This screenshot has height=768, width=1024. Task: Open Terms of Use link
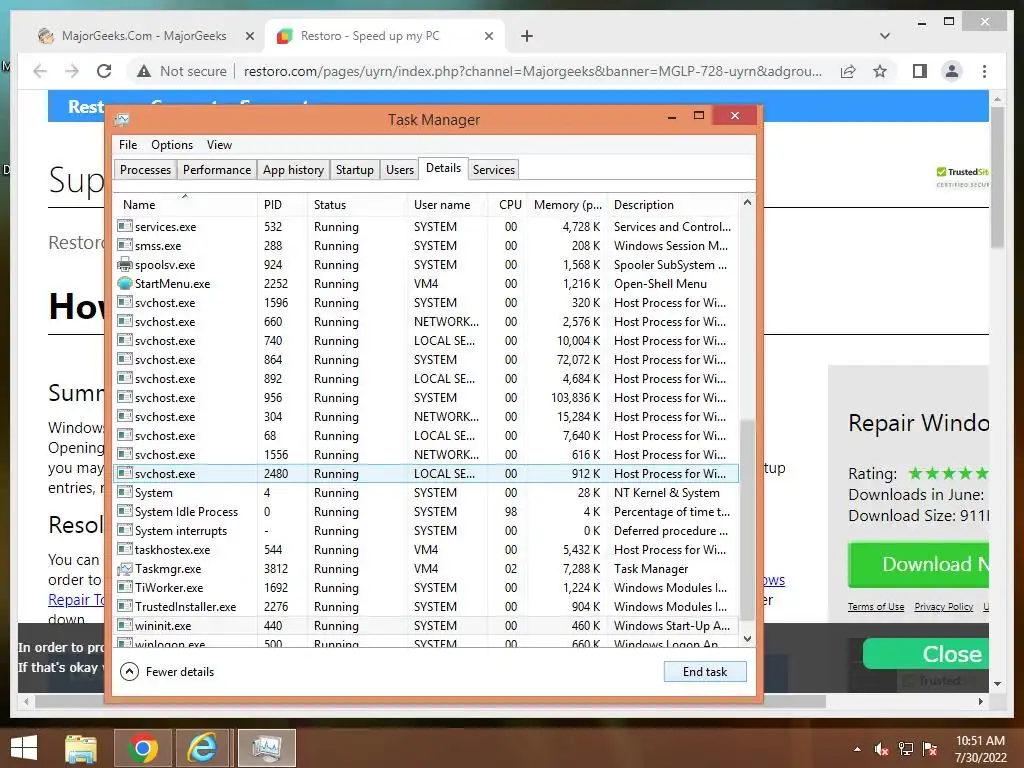(x=876, y=607)
